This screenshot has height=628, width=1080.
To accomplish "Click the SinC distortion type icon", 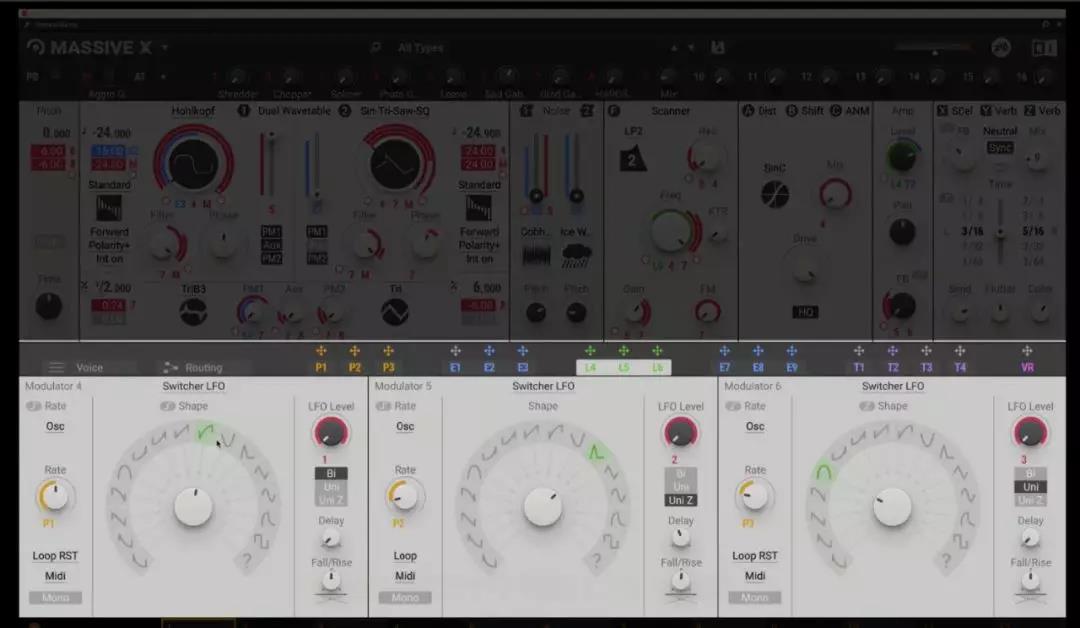I will click(x=775, y=195).
